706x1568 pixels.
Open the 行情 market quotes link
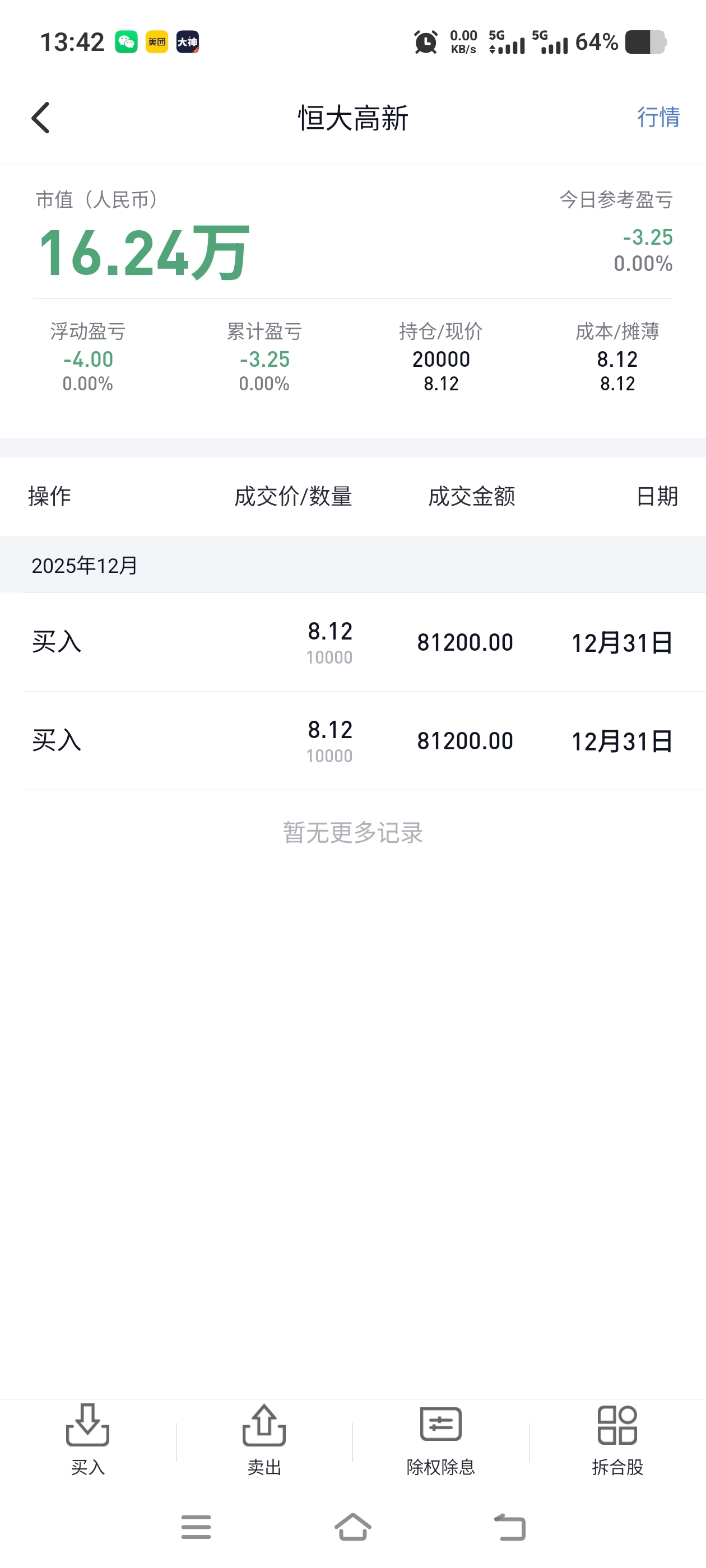(658, 117)
